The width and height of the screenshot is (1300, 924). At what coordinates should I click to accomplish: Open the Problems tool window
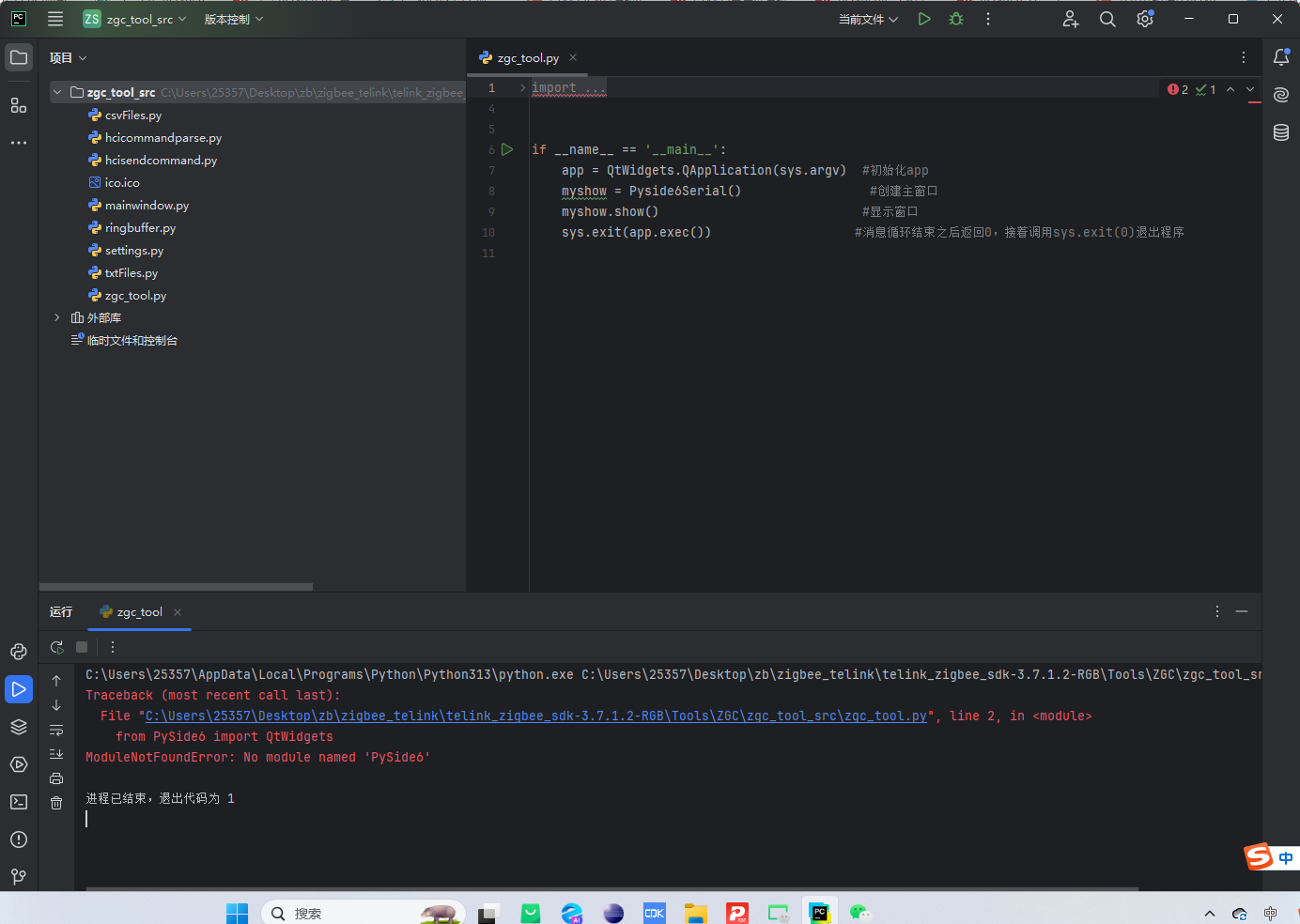(19, 839)
